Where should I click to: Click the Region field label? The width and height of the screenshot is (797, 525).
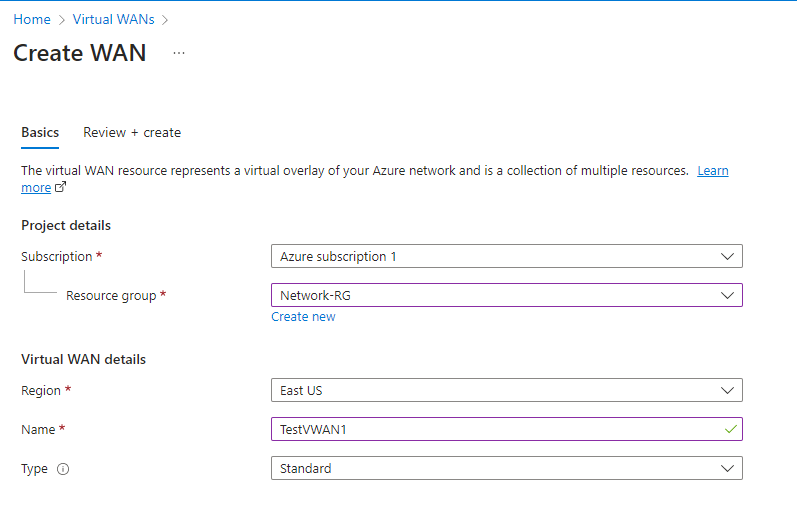point(41,390)
